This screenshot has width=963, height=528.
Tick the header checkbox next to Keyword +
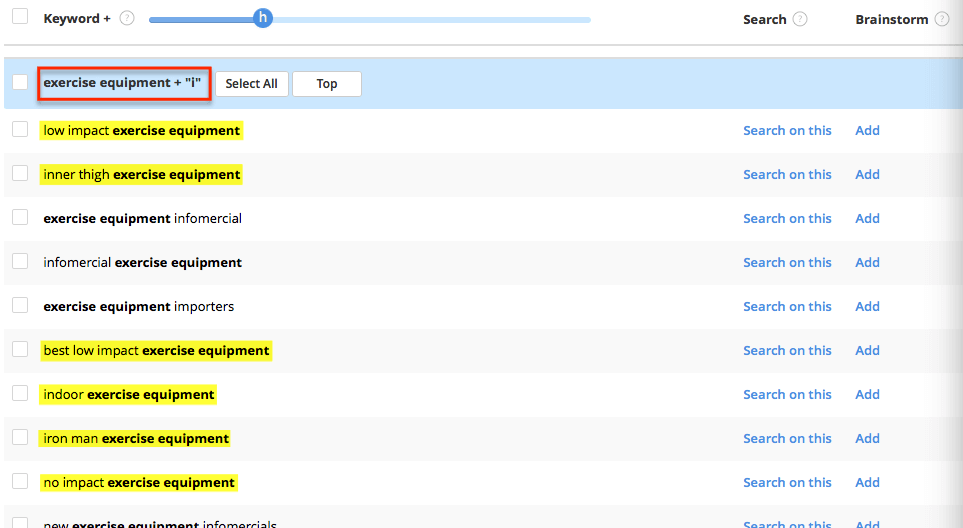click(20, 16)
